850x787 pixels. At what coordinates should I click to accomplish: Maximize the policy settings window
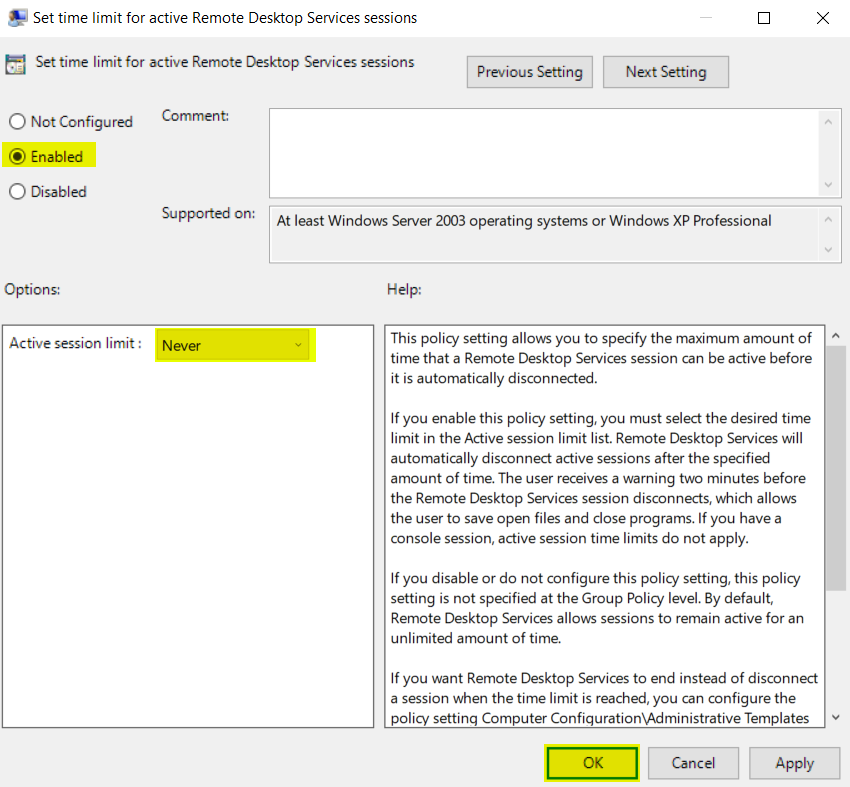click(x=764, y=18)
